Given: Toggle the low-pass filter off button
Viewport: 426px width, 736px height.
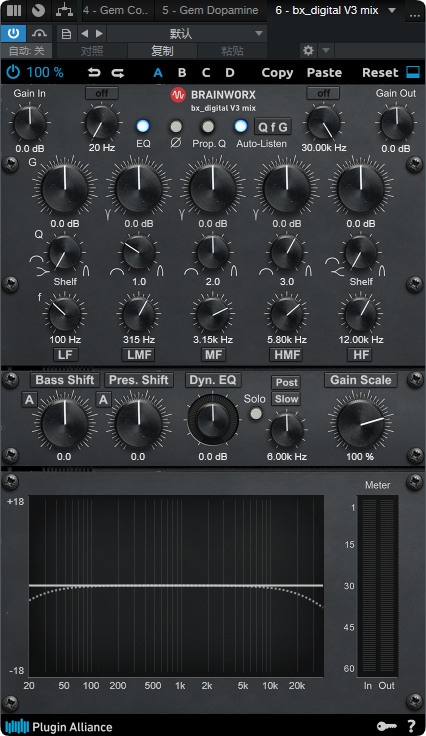Looking at the screenshot, I should tap(323, 93).
